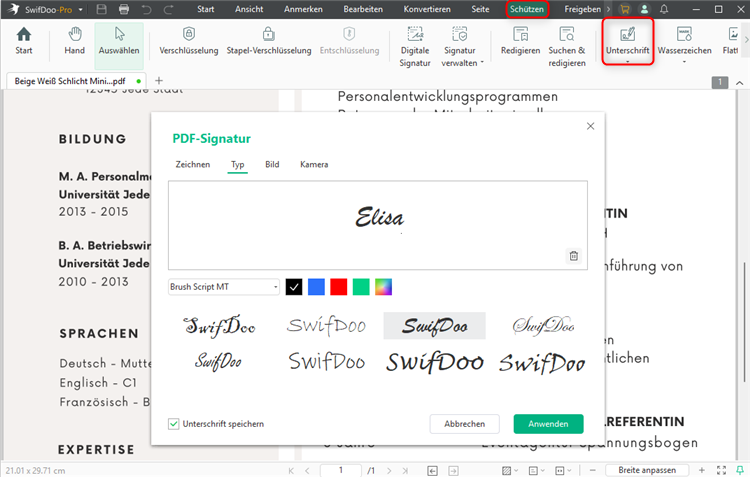Open the notification bell

pyautogui.click(x=664, y=9)
